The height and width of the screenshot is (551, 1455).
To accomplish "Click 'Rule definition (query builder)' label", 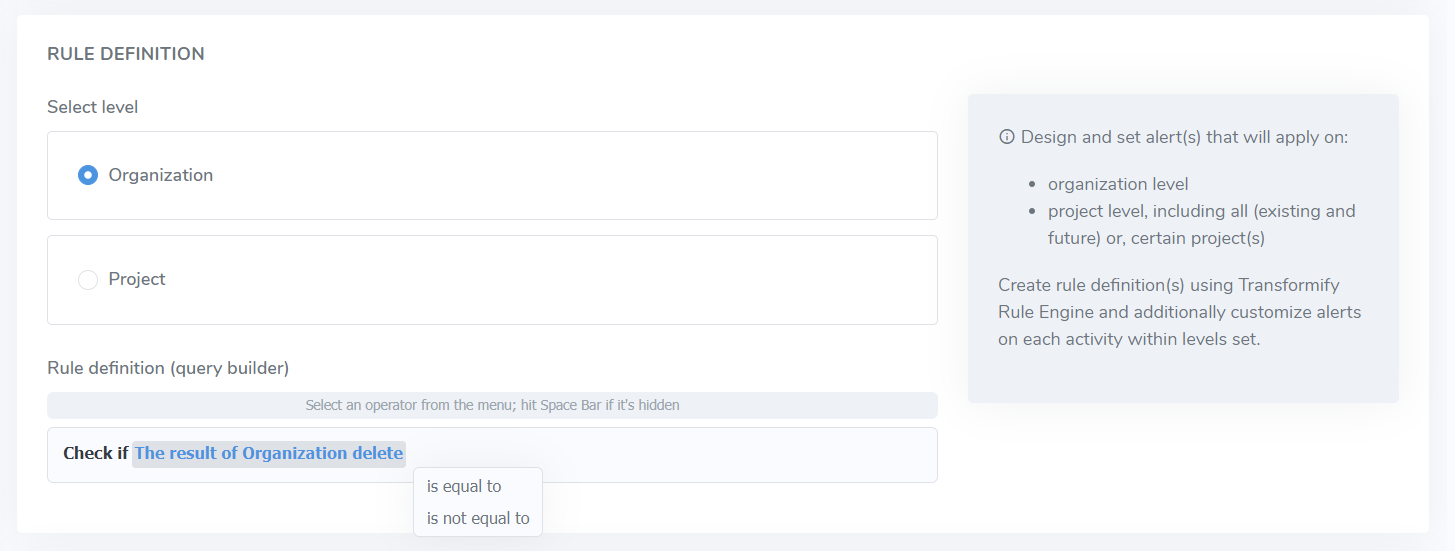I will (x=168, y=368).
